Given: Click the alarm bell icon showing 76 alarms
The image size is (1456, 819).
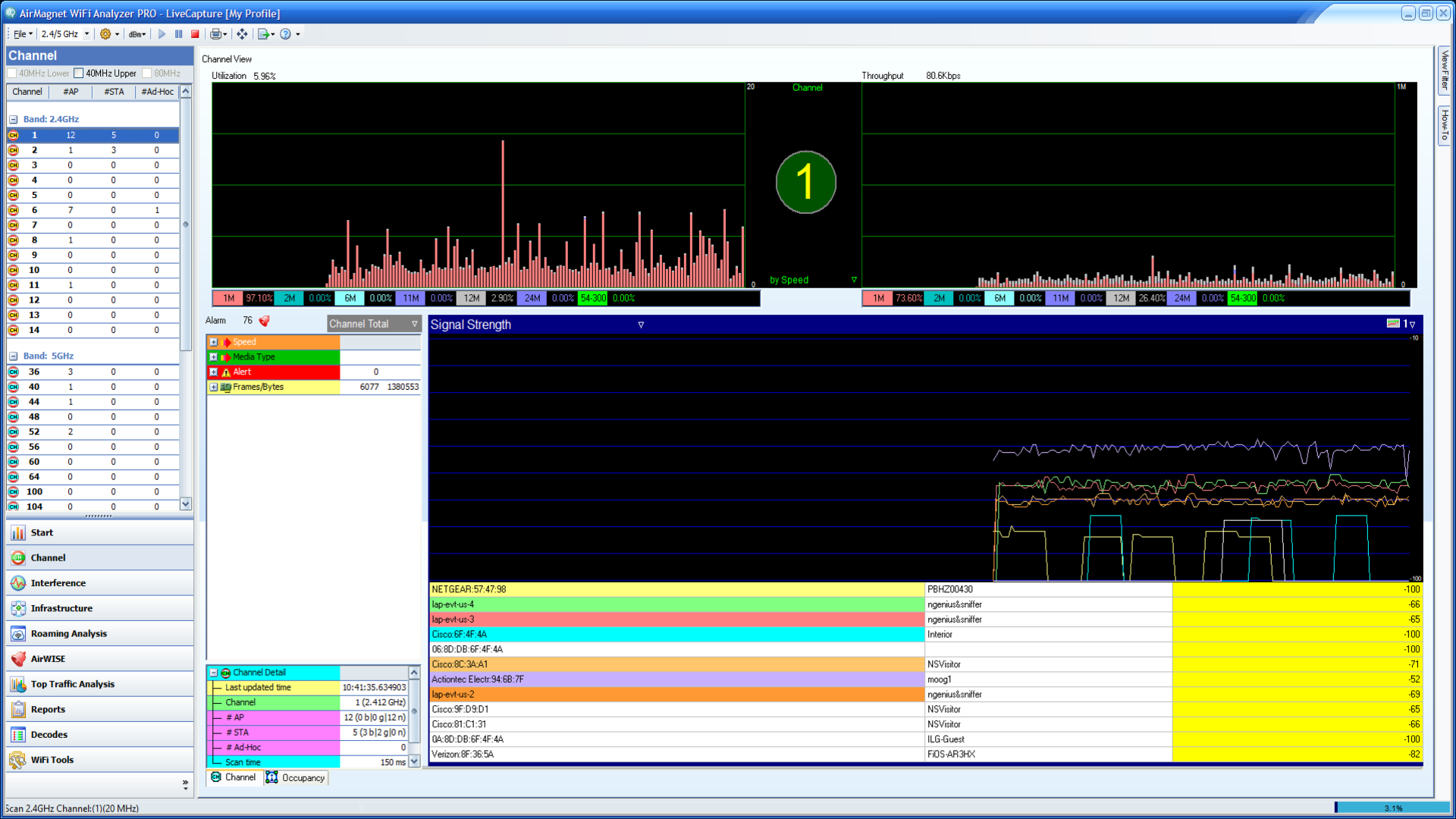Looking at the screenshot, I should [x=264, y=320].
